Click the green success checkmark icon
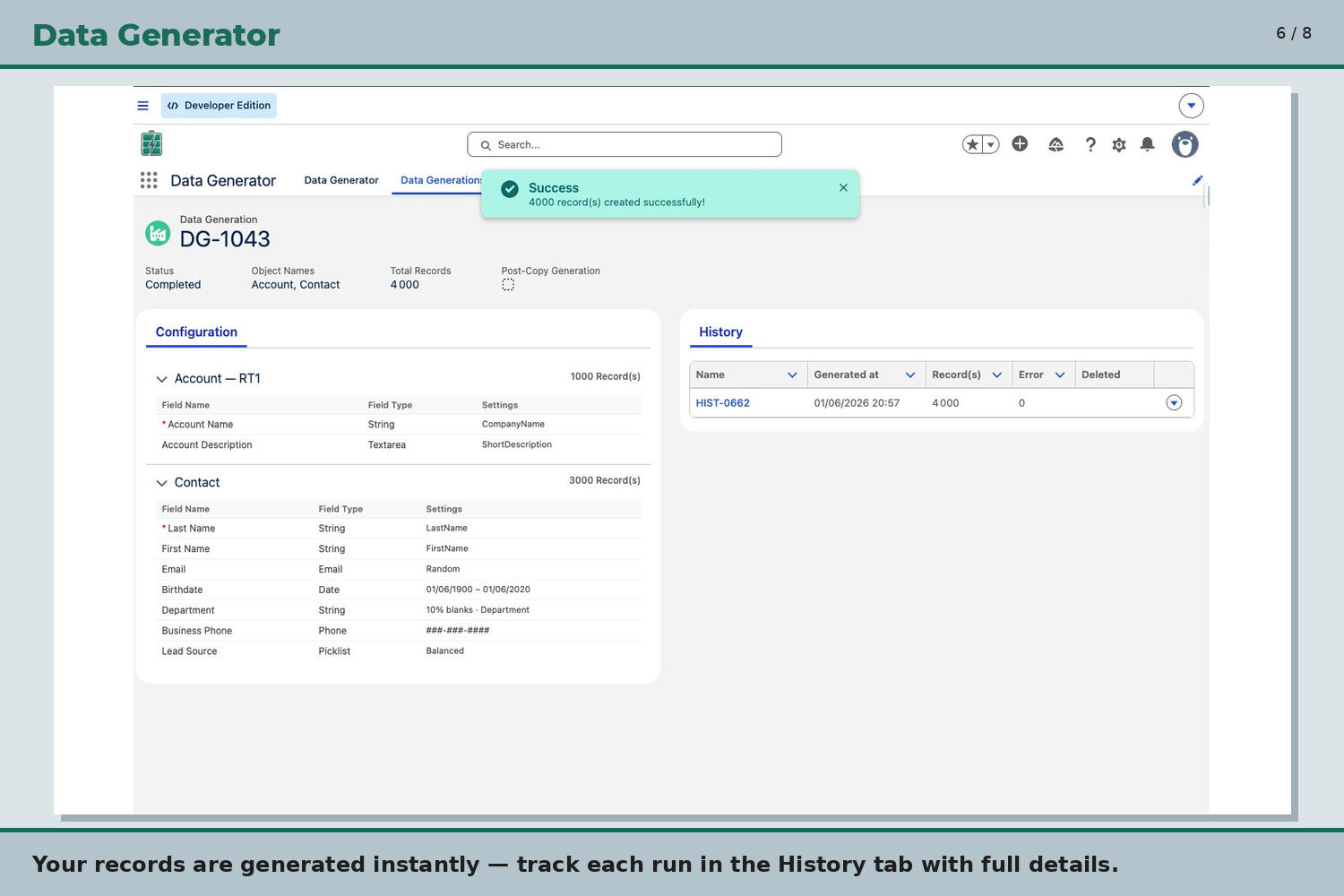The height and width of the screenshot is (896, 1344). tap(510, 189)
